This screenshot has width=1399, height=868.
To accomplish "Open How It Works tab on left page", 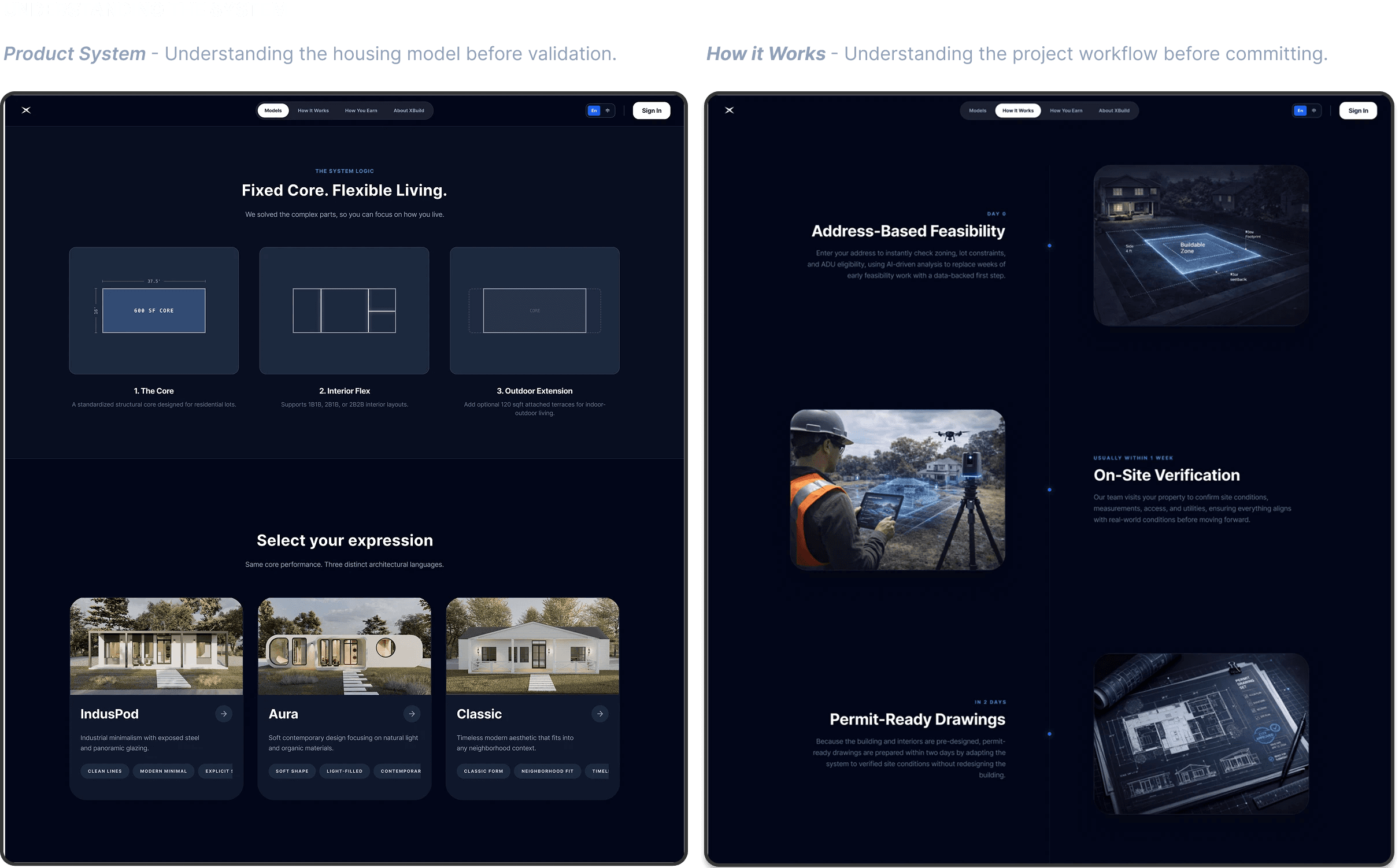I will [313, 110].
